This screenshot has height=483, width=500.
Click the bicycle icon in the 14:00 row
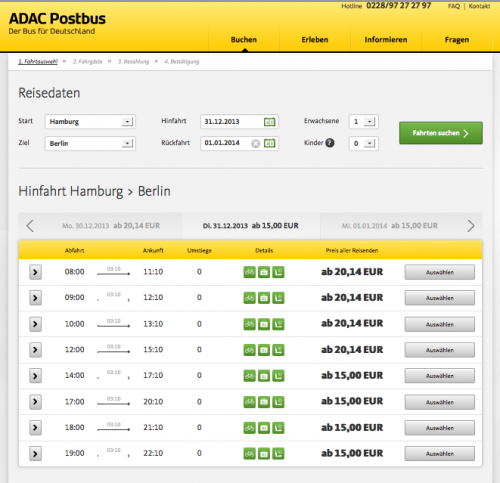point(249,376)
